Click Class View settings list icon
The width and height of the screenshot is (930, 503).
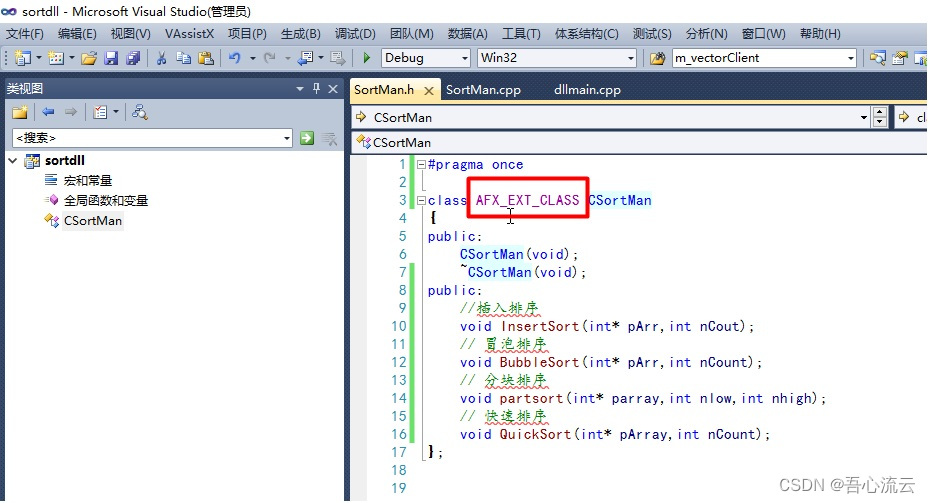coord(100,112)
